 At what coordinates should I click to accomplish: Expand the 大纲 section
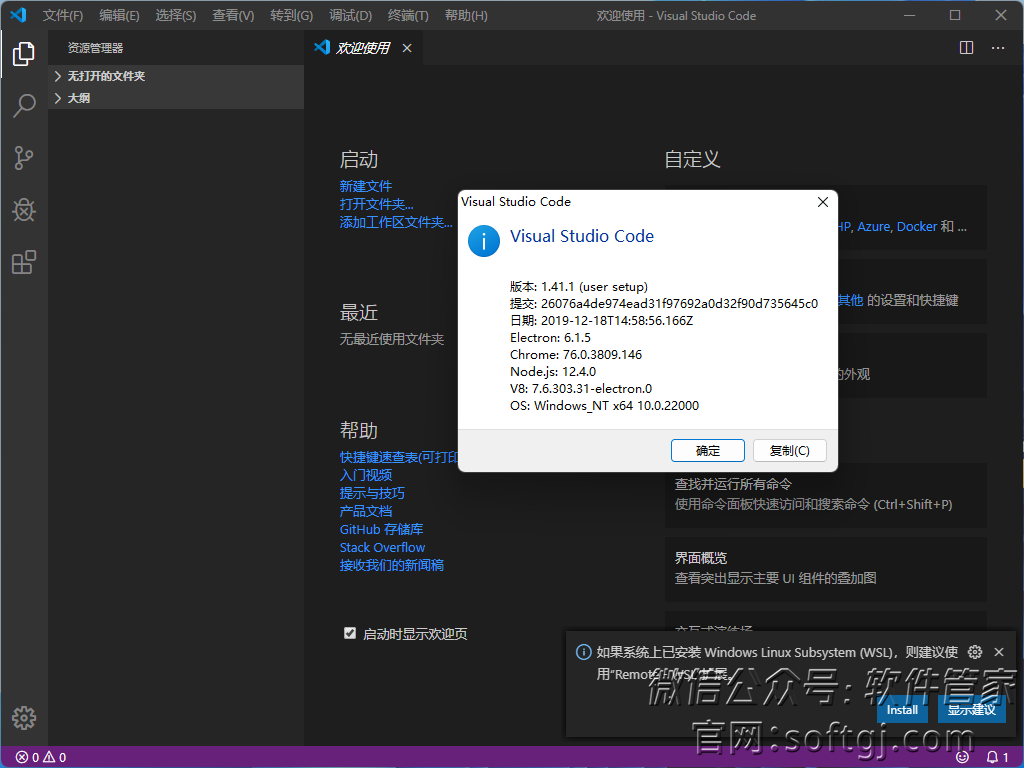pos(176,98)
